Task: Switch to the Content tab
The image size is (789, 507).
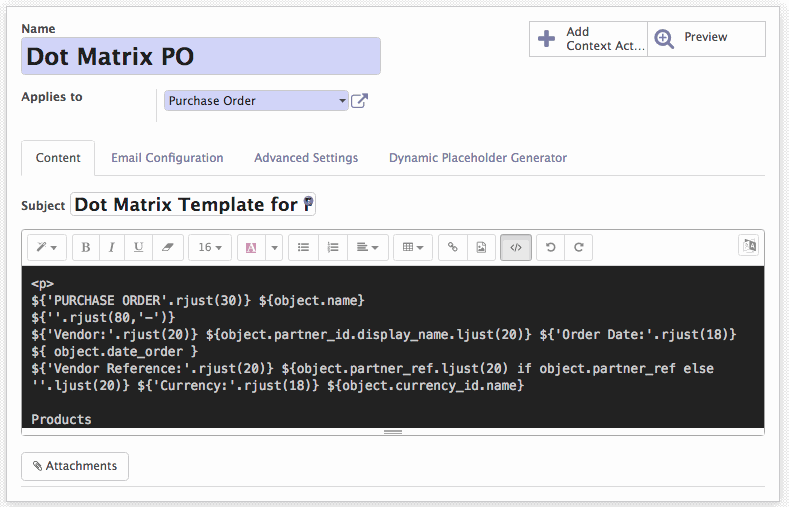Action: [x=58, y=158]
